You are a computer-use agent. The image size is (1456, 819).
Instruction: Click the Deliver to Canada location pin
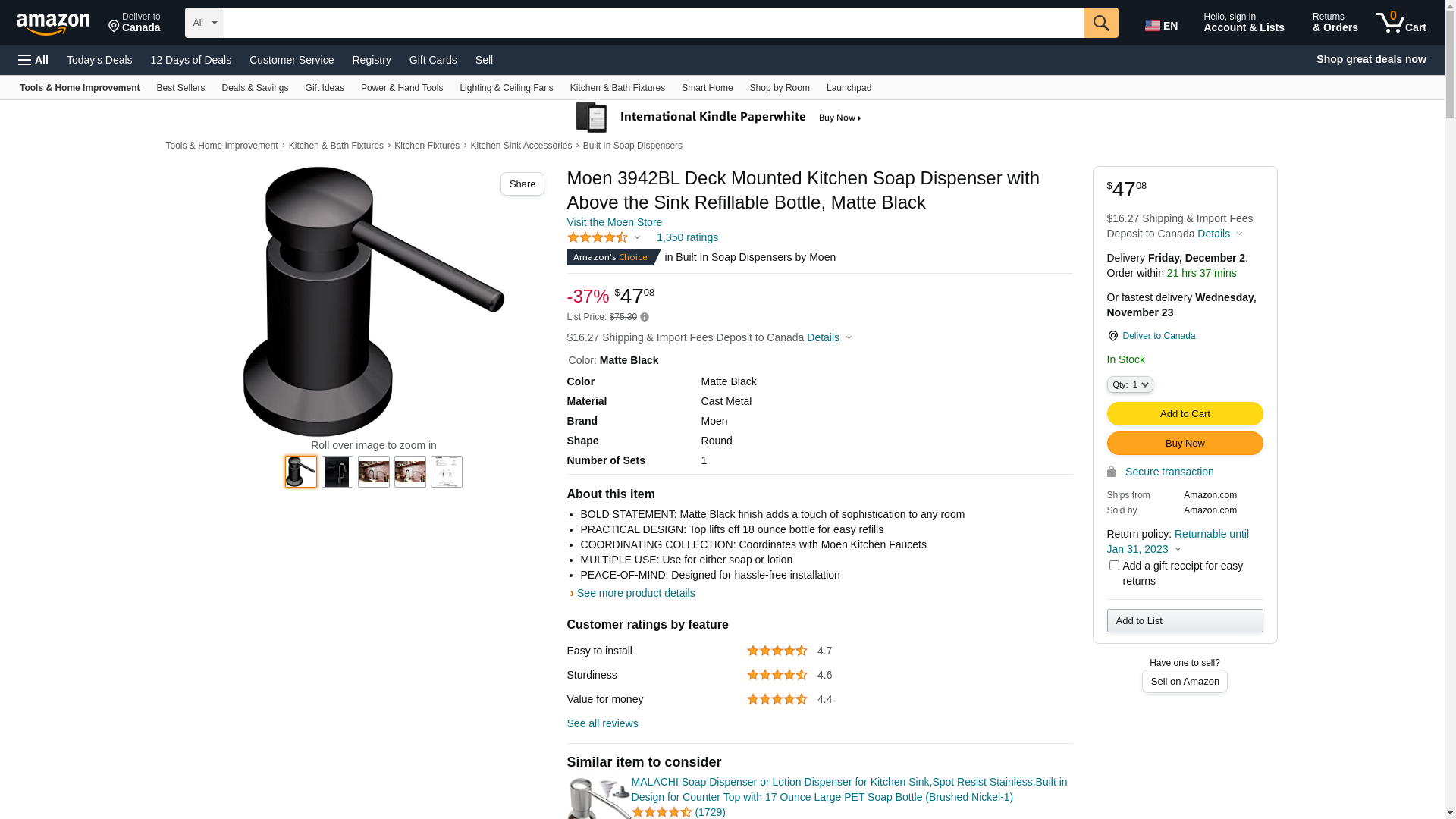[x=1112, y=336]
